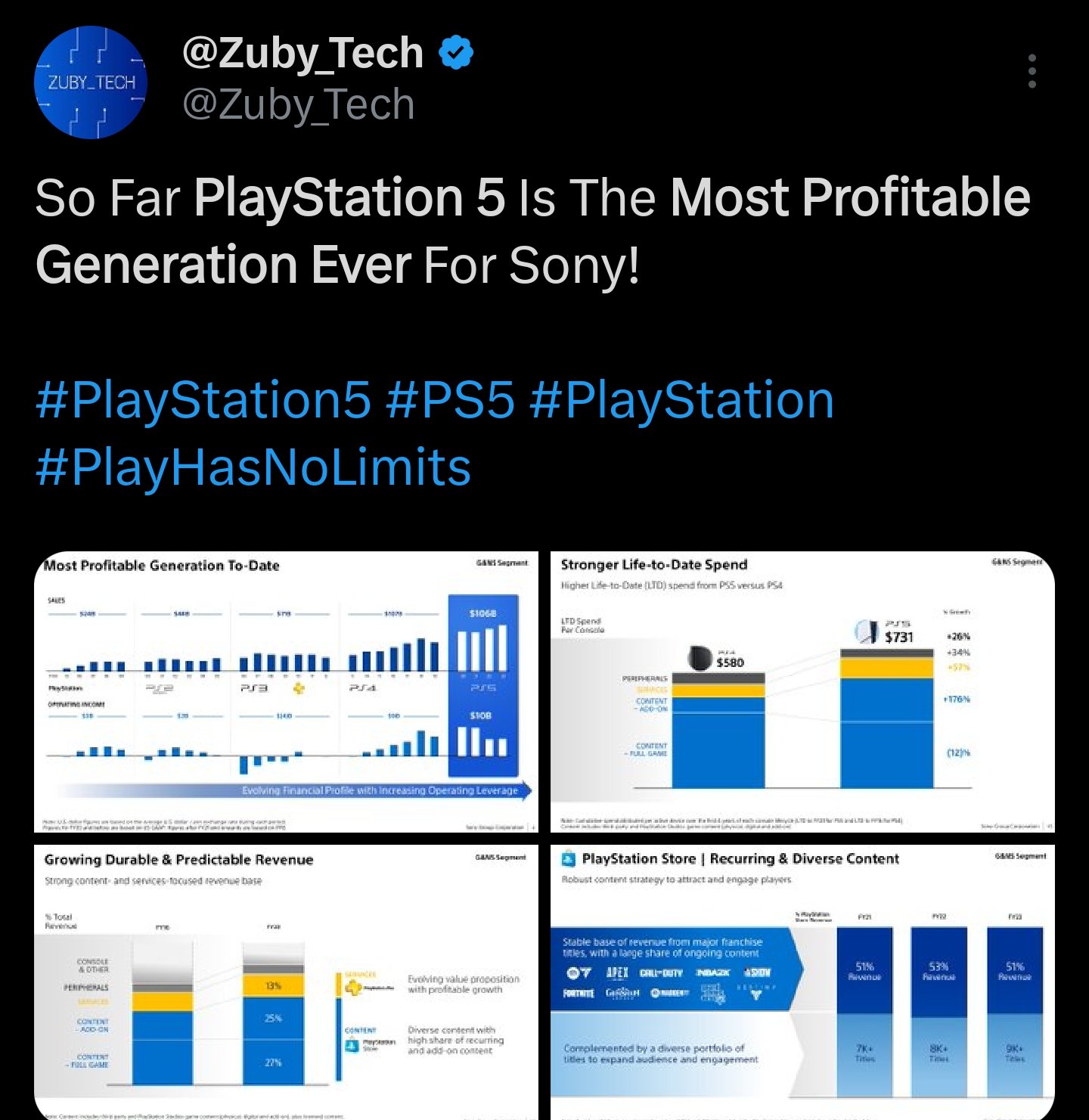Open the #PlayStation5 hashtag
Viewport: 1089px width, 1120px height.
pos(203,399)
